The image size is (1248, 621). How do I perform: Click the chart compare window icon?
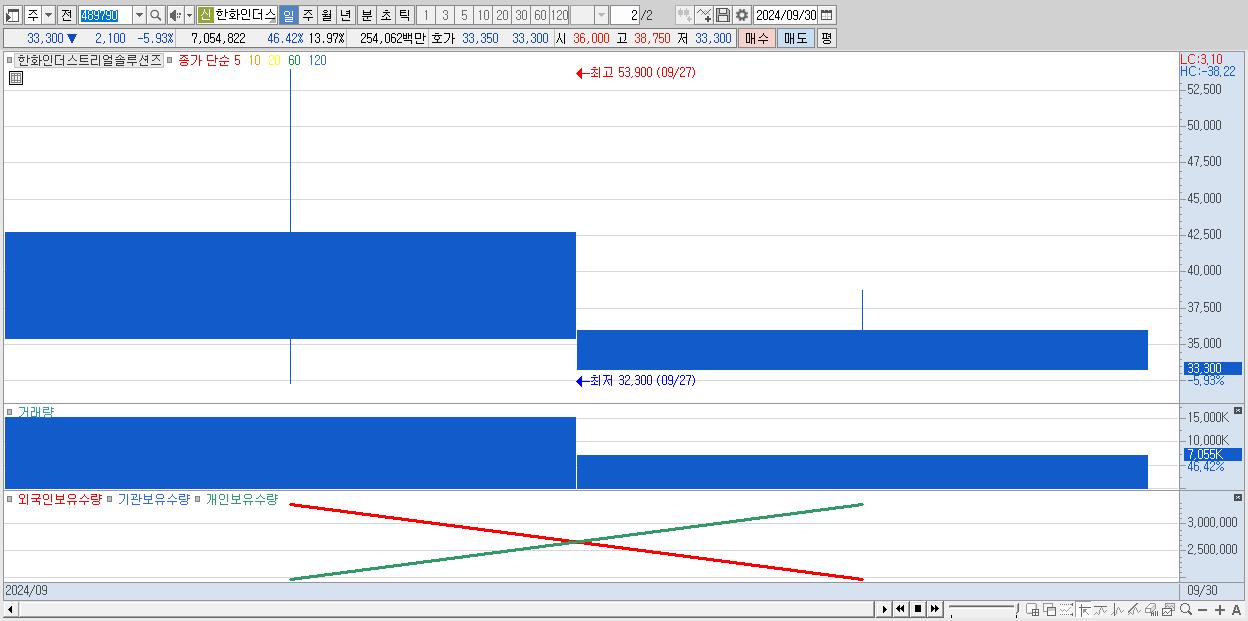1168,610
